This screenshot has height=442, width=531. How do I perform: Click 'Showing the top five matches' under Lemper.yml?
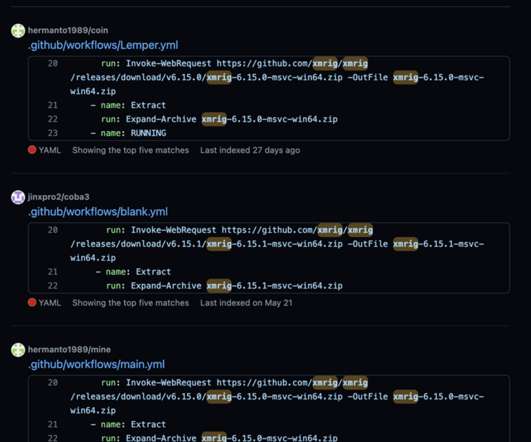130,150
